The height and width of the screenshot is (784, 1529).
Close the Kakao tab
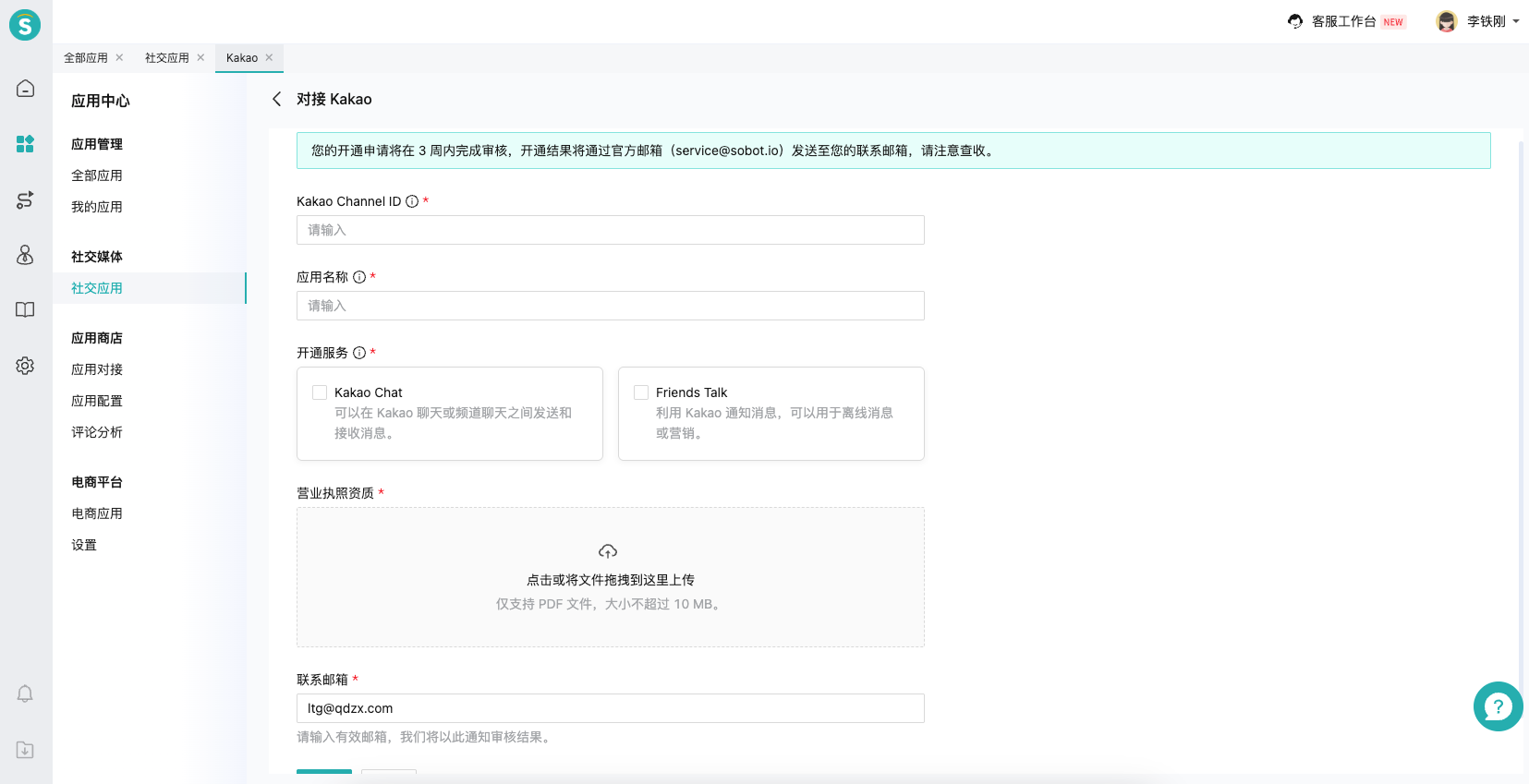269,57
